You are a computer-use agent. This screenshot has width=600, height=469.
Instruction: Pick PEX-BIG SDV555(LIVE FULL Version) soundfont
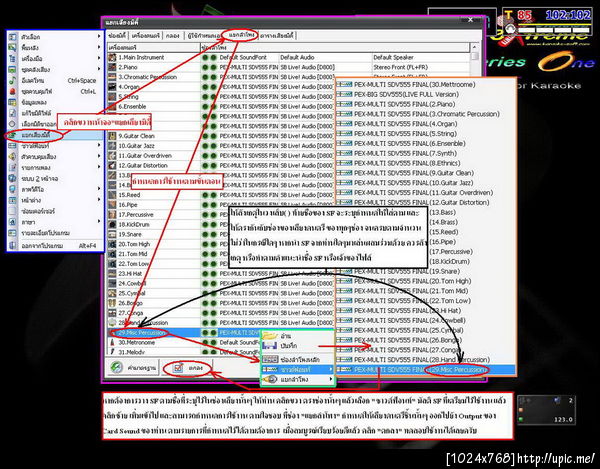coord(425,94)
